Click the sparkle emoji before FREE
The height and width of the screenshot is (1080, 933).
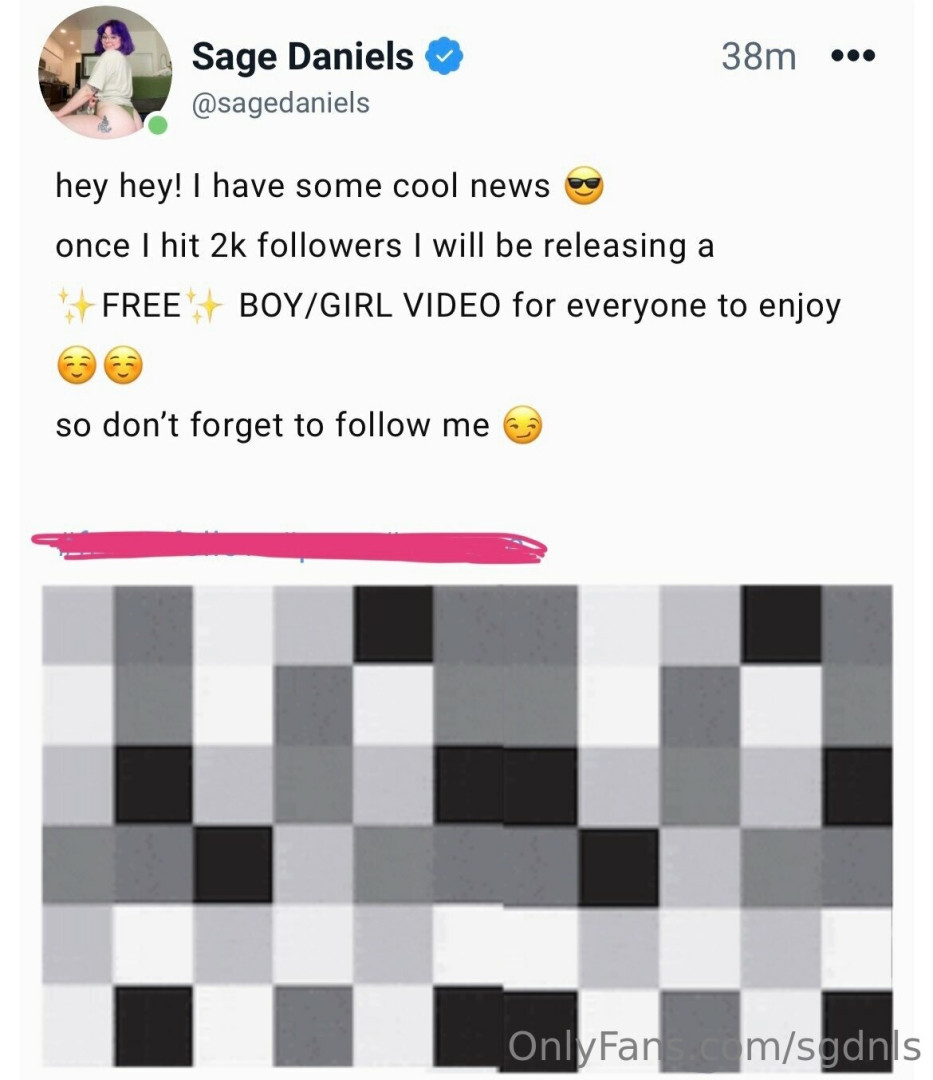(76, 306)
